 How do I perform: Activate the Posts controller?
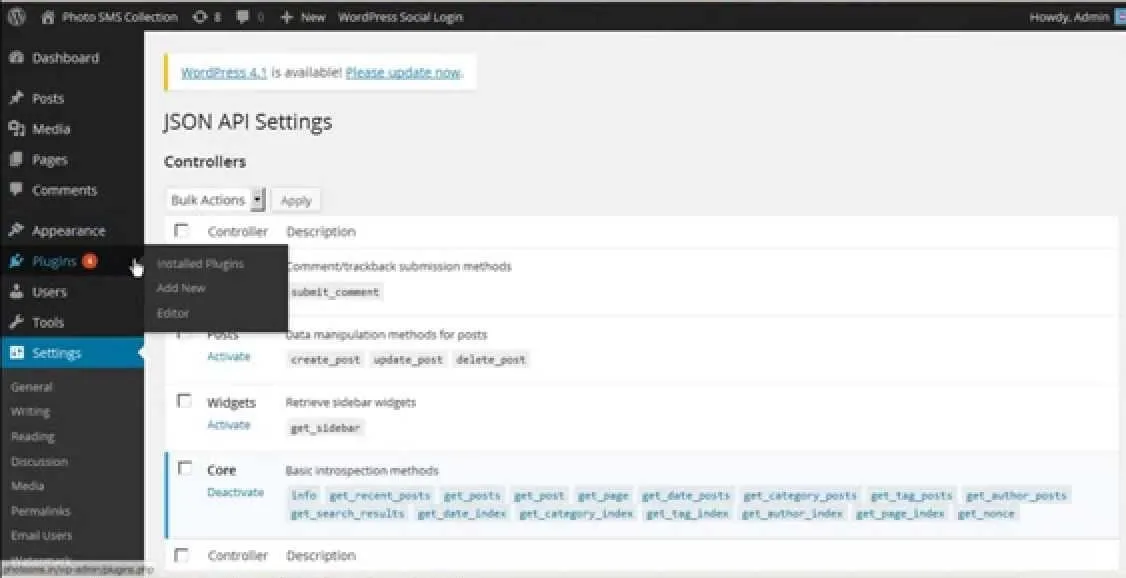(x=229, y=357)
